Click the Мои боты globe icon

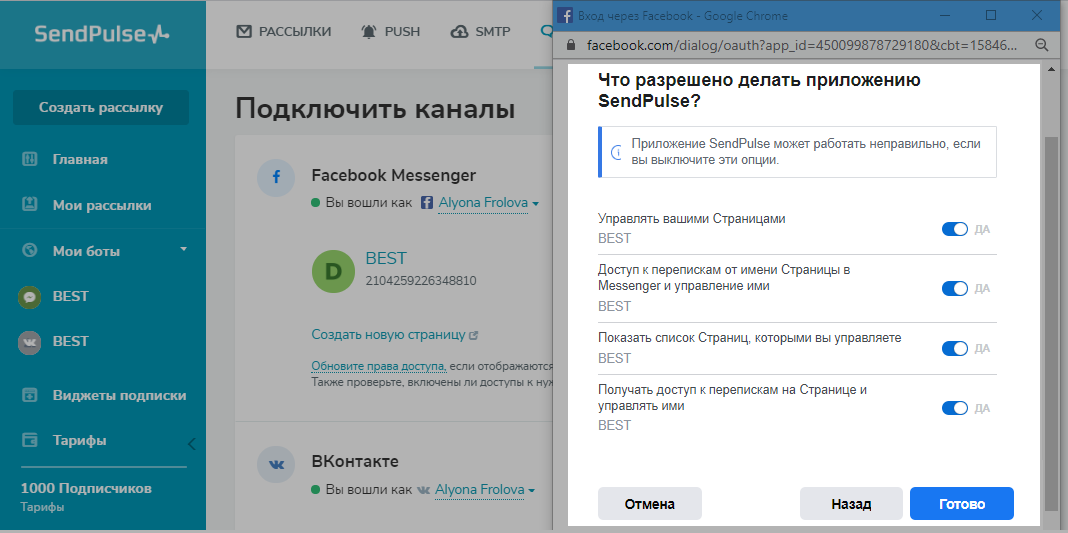(x=29, y=251)
